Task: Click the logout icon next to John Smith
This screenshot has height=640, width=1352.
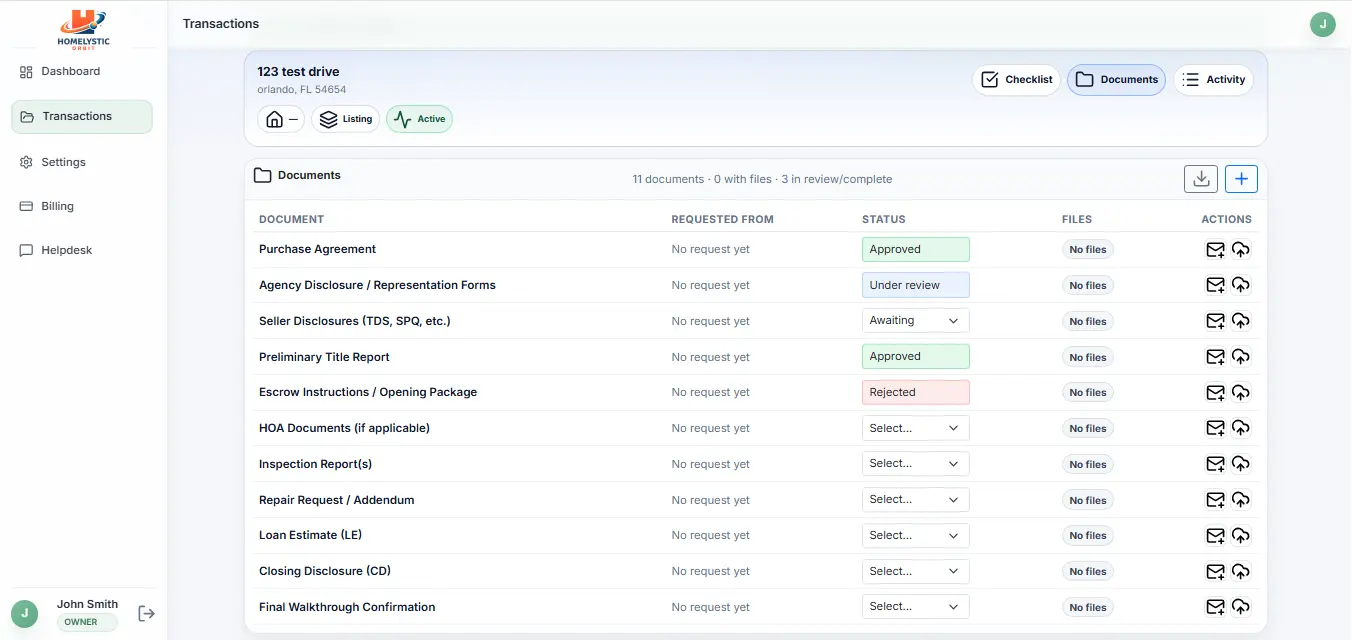Action: tap(146, 613)
